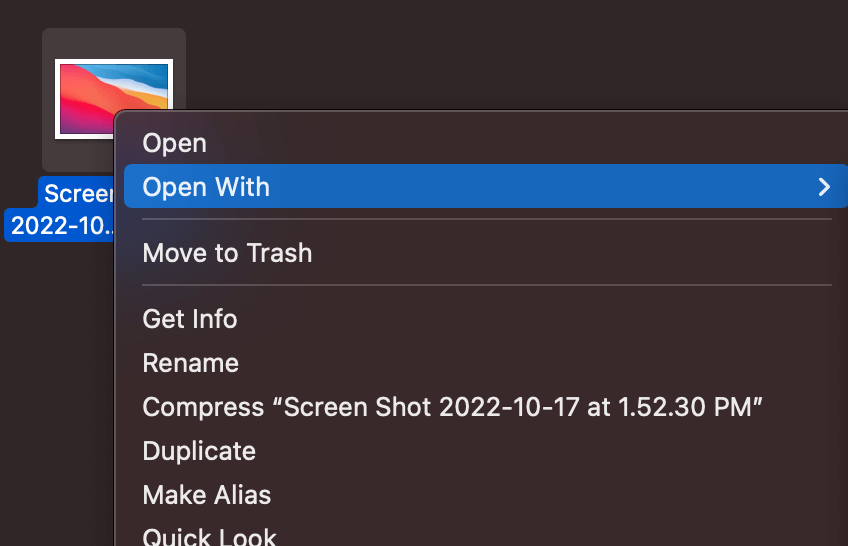Choose Make Alias from the menu
The height and width of the screenshot is (546, 848).
pos(207,495)
